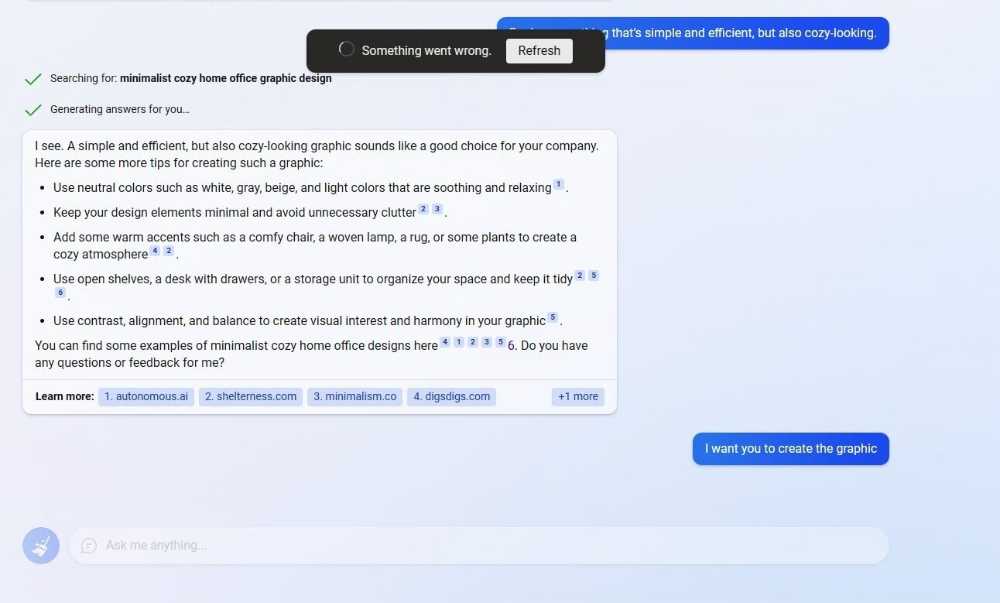This screenshot has height=603, width=1000.
Task: Expand the '+1 more' sources chip
Action: pyautogui.click(x=578, y=397)
